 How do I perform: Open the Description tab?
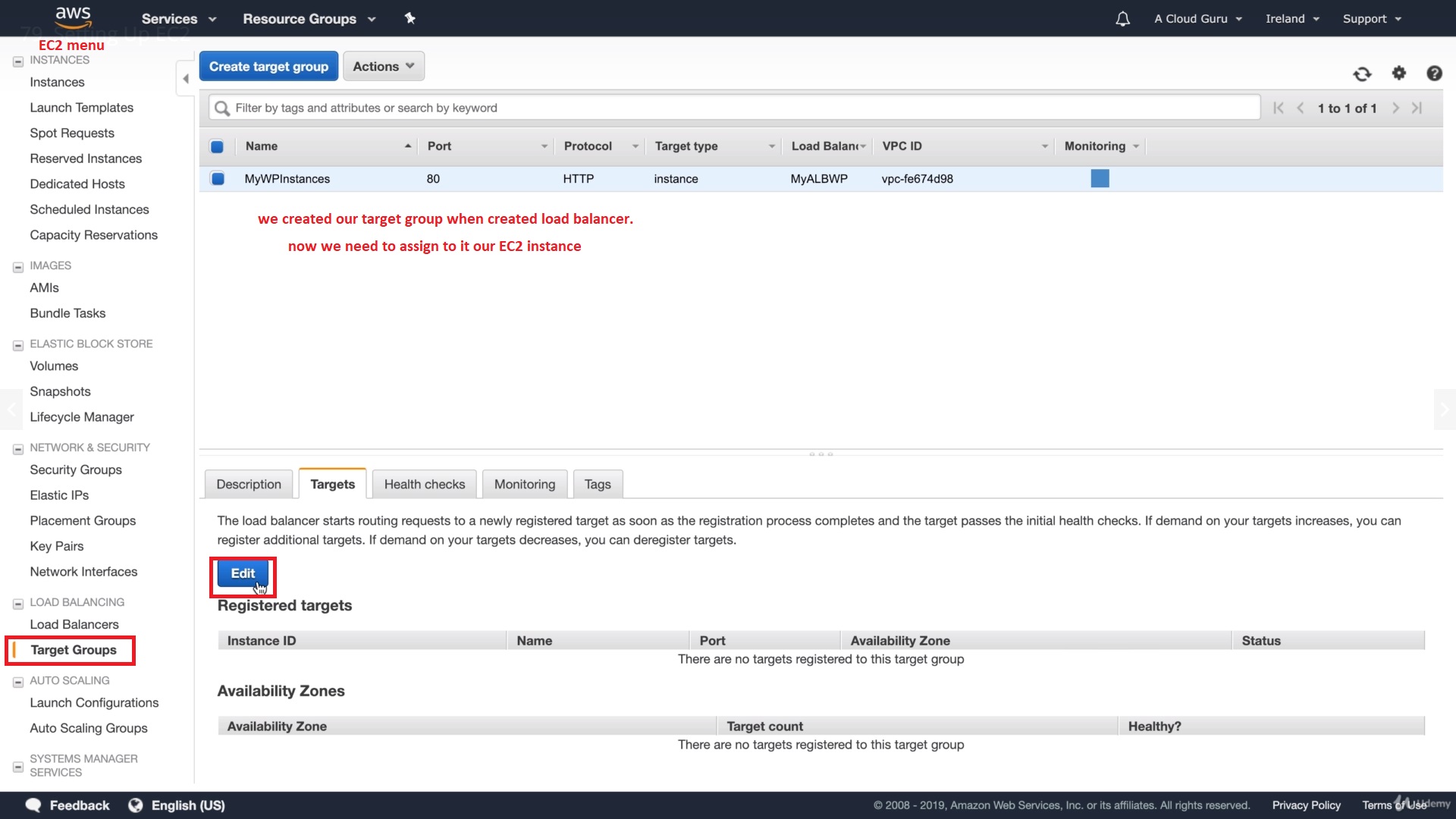point(249,484)
